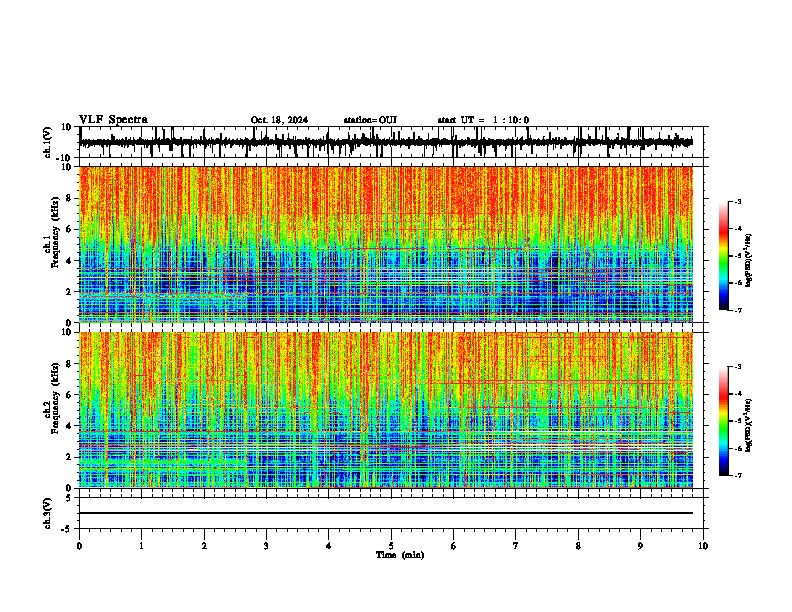
Task: Click time axis tick label "10"
Action: pyautogui.click(x=703, y=546)
